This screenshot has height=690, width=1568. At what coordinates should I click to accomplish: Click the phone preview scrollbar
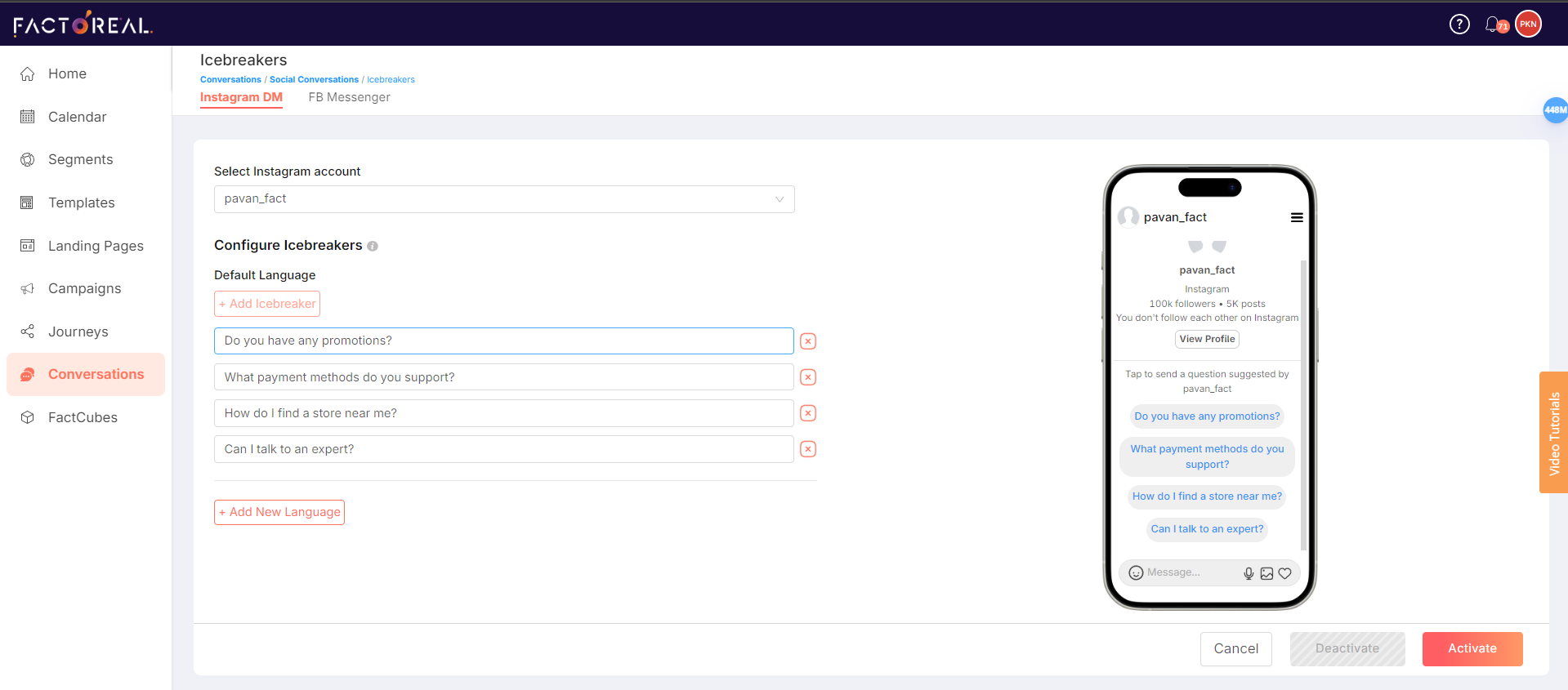click(1303, 404)
